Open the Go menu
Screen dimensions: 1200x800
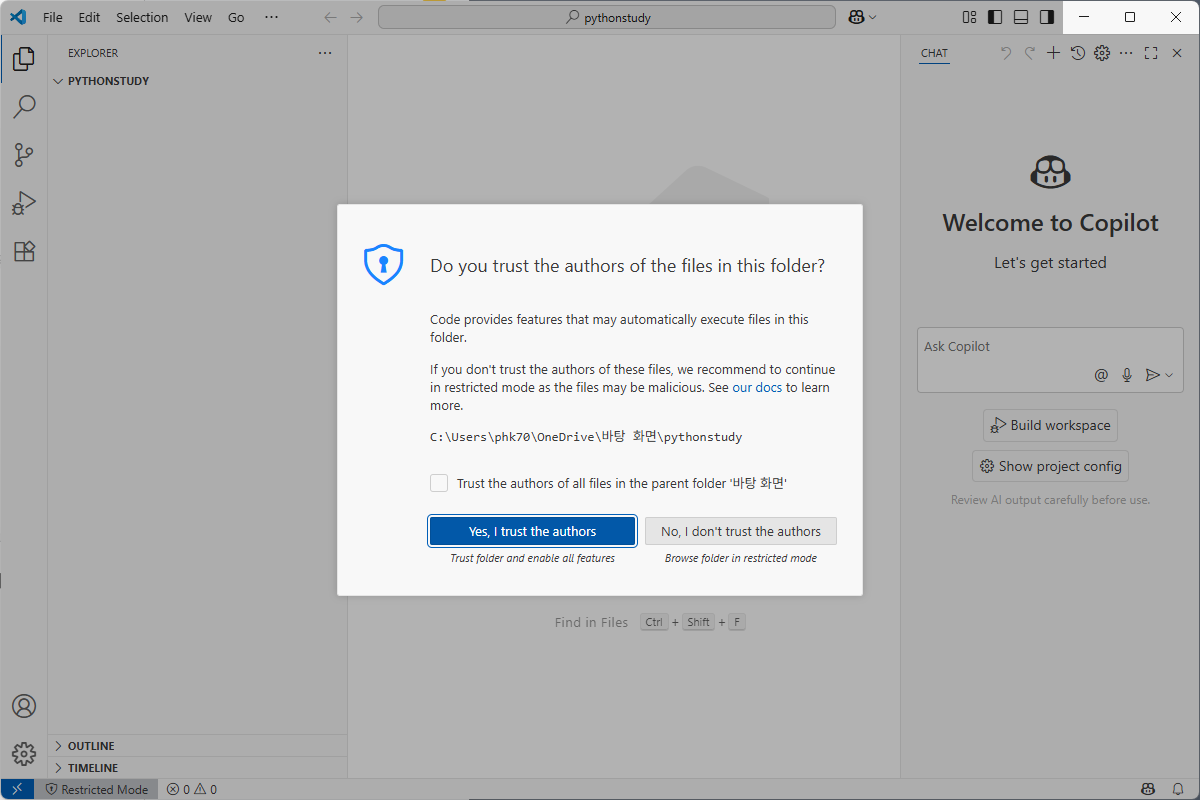point(236,17)
